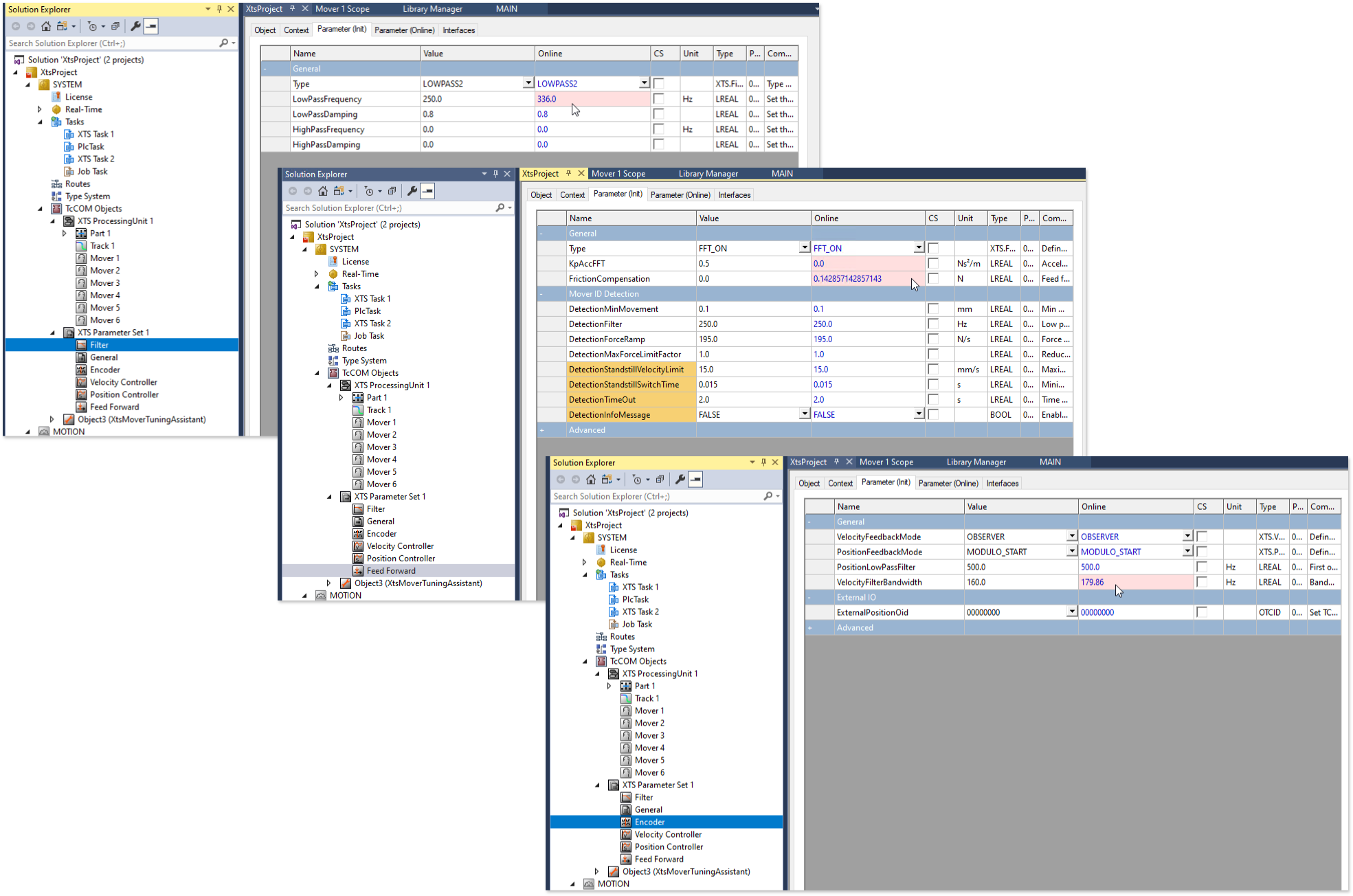The image size is (1353, 896).
Task: Switch to Mover 1 Scope tab in middle window
Action: coord(618,174)
